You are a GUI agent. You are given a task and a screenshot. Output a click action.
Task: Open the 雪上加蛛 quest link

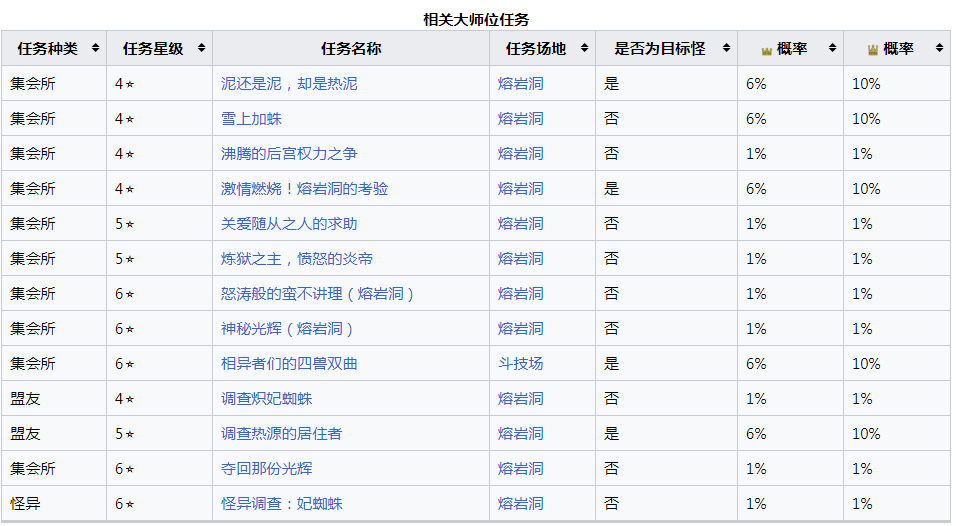[x=251, y=119]
